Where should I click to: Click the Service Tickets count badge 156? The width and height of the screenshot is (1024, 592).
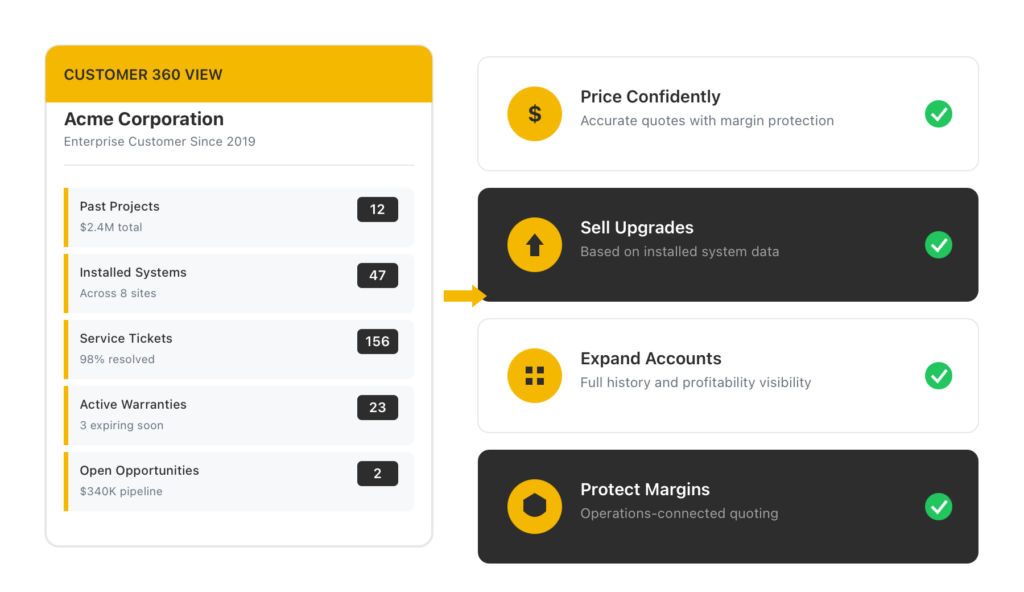377,341
